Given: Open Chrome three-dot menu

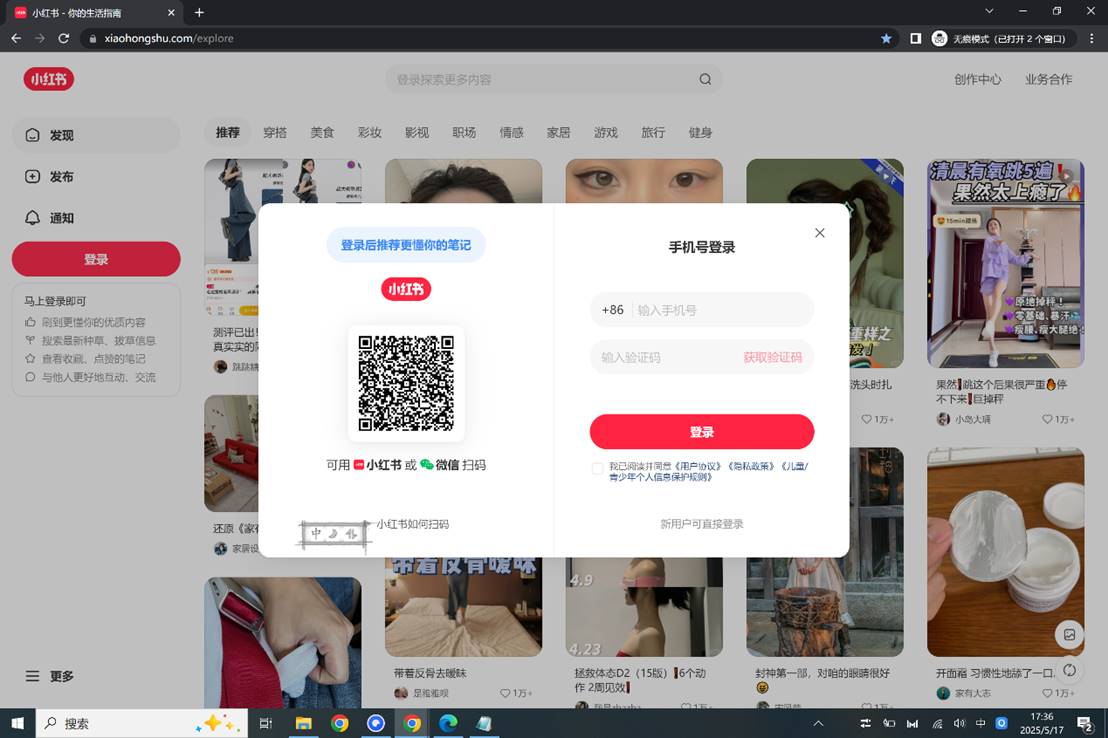Looking at the screenshot, I should tap(1092, 38).
